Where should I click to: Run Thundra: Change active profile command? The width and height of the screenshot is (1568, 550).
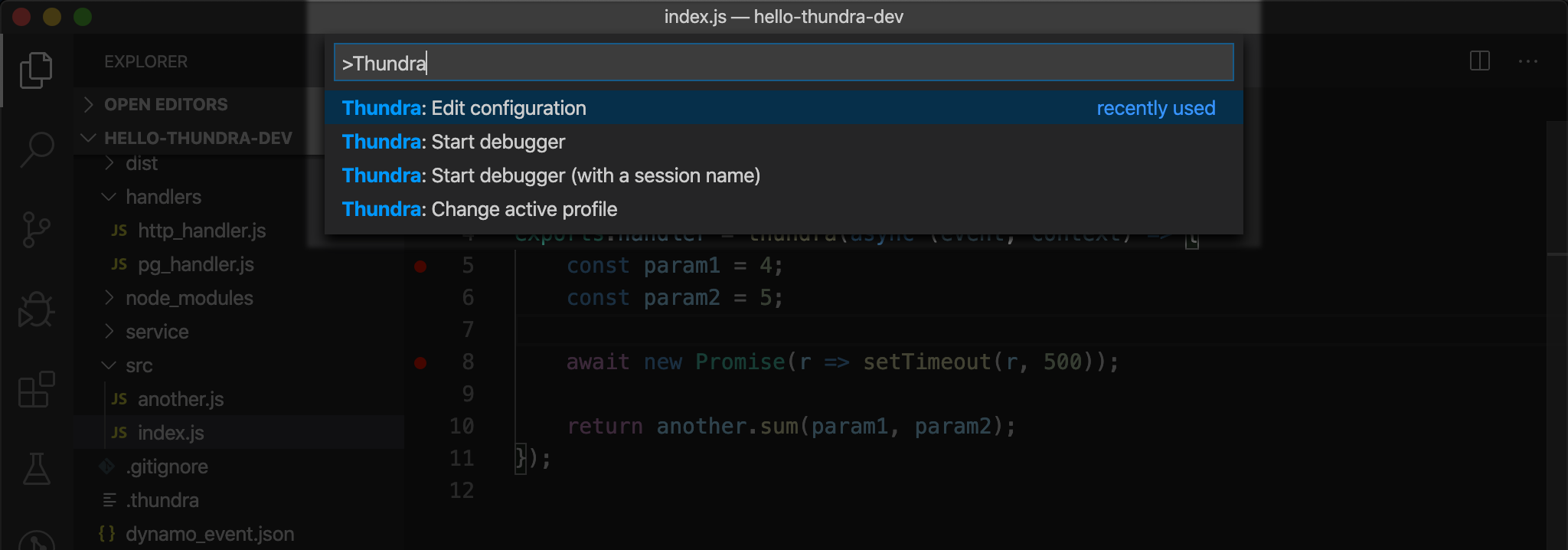(783, 209)
